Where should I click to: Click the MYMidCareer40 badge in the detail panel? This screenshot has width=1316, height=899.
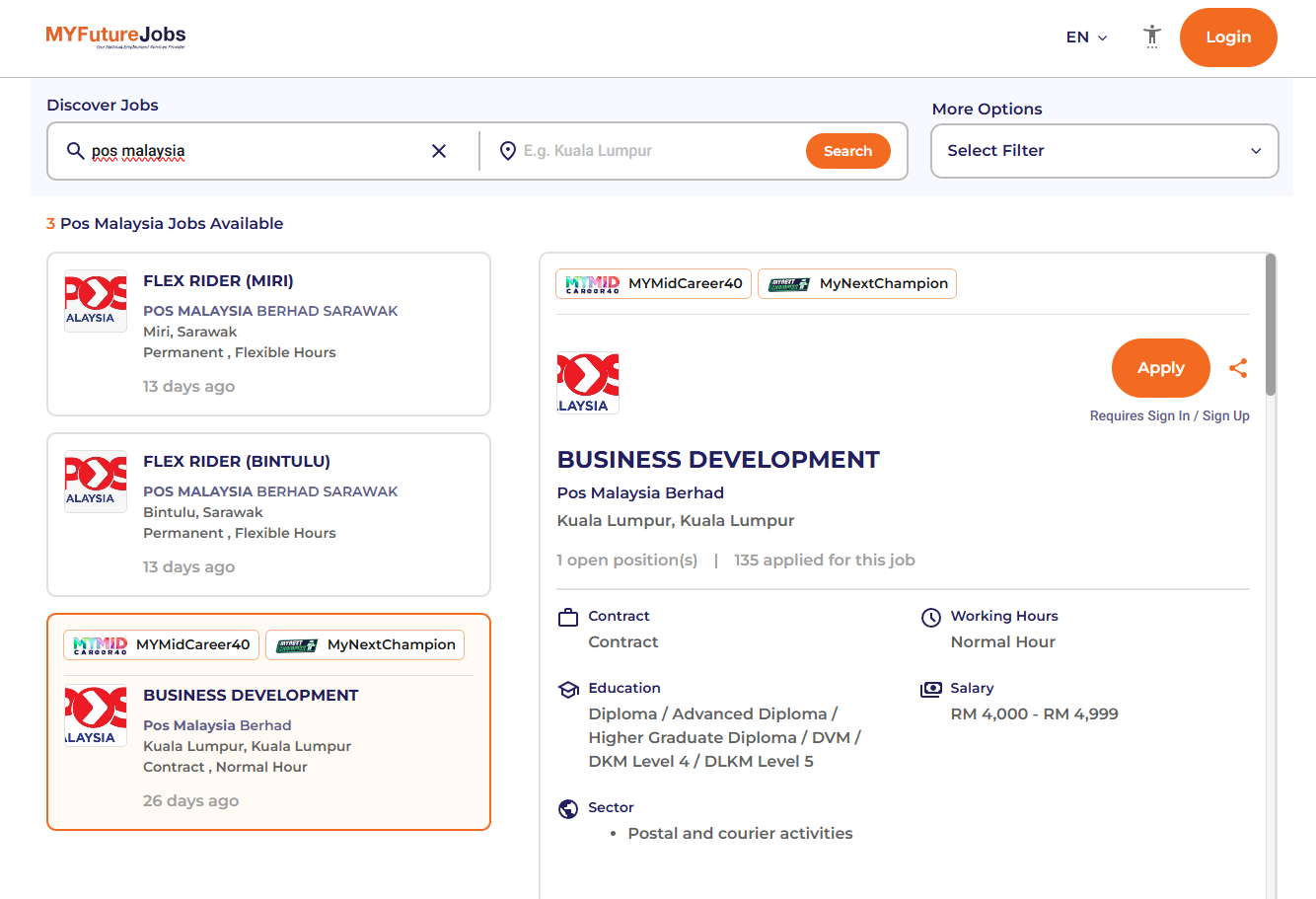(x=653, y=283)
